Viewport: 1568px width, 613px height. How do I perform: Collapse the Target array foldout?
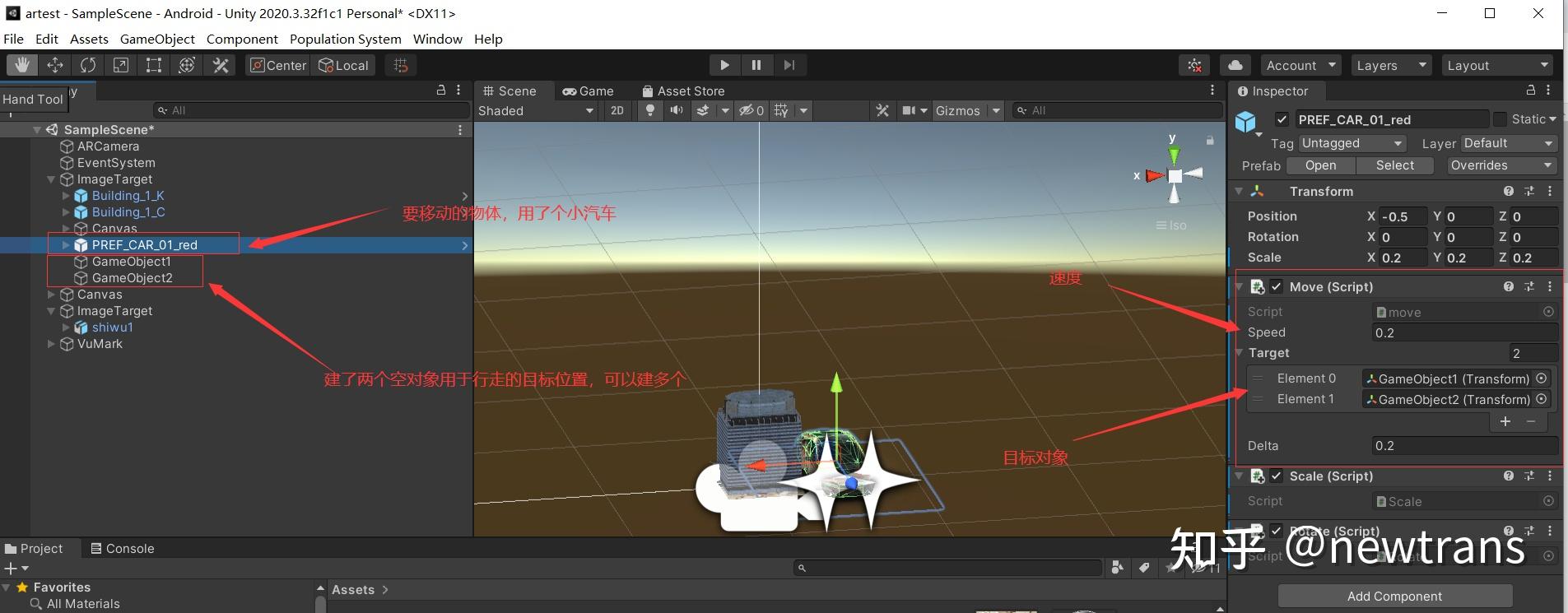pos(1239,353)
